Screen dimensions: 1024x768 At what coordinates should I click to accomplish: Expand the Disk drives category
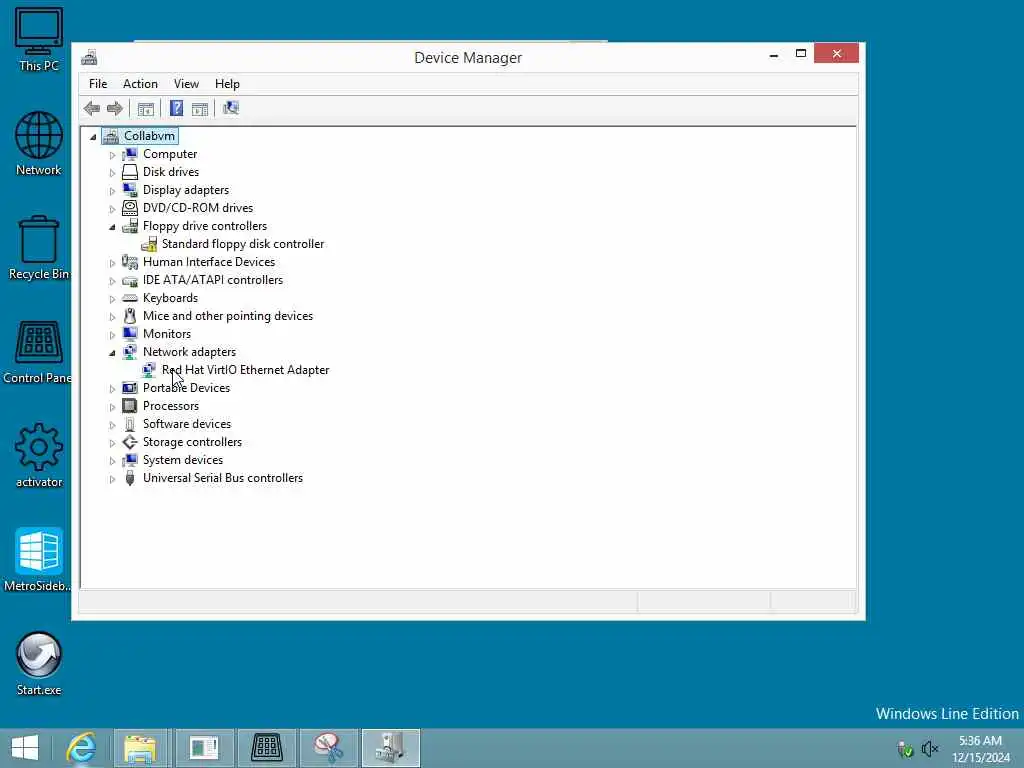pos(112,172)
